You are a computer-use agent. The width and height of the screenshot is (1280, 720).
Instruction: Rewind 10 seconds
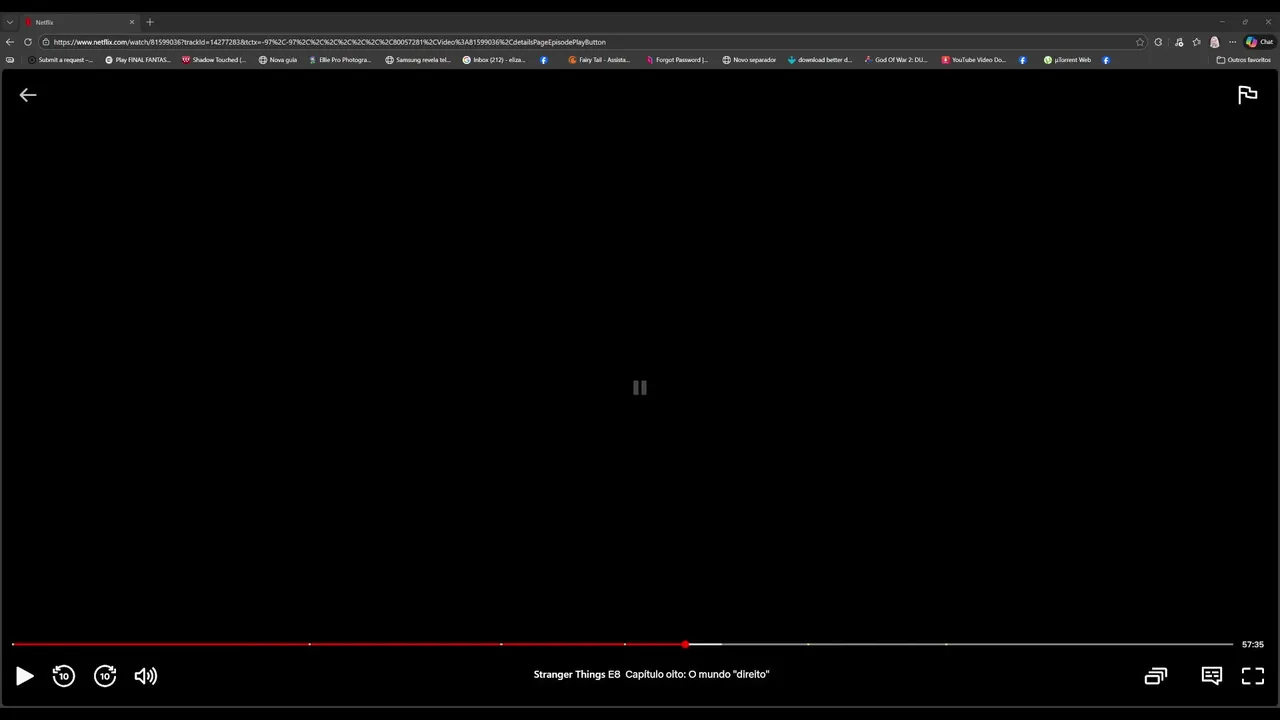pyautogui.click(x=64, y=676)
